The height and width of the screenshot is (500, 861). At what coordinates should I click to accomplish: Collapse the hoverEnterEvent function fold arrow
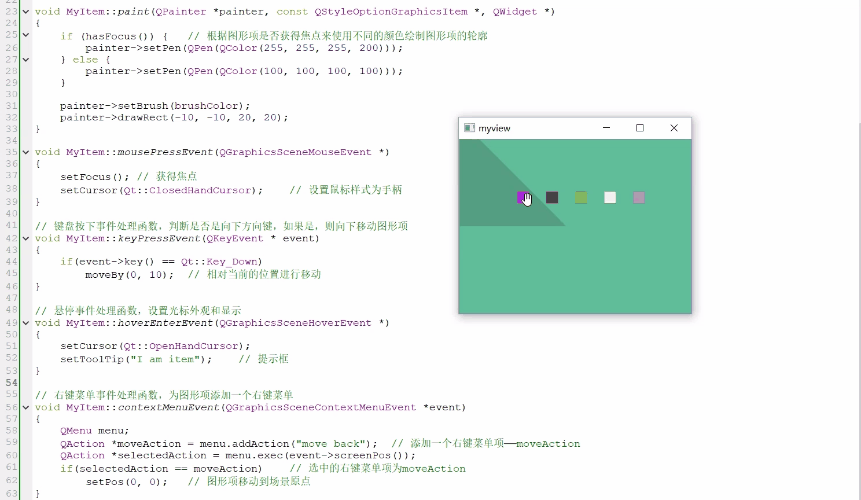(x=26, y=323)
